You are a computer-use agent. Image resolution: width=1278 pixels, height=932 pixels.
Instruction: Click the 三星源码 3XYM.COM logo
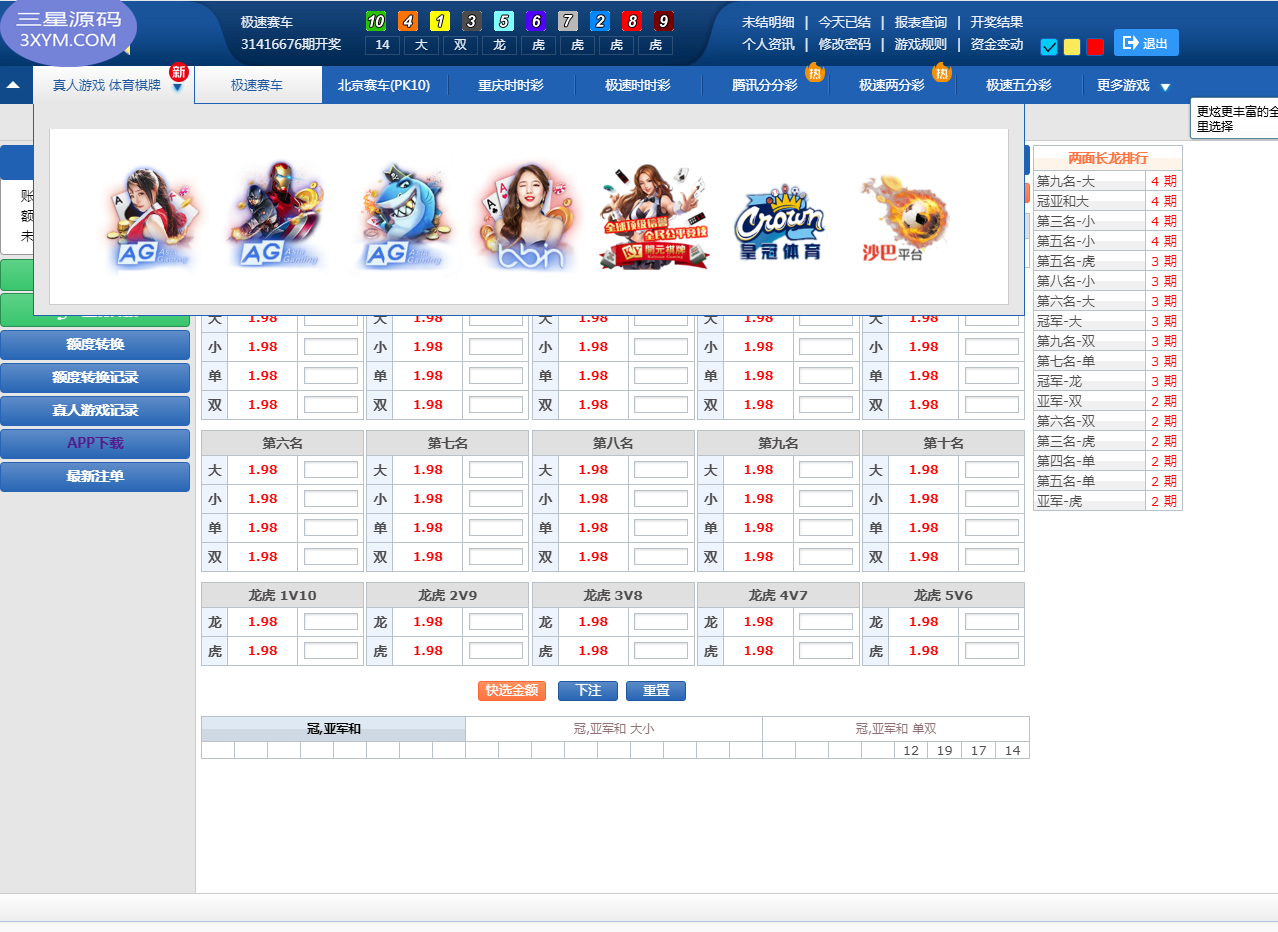68,31
